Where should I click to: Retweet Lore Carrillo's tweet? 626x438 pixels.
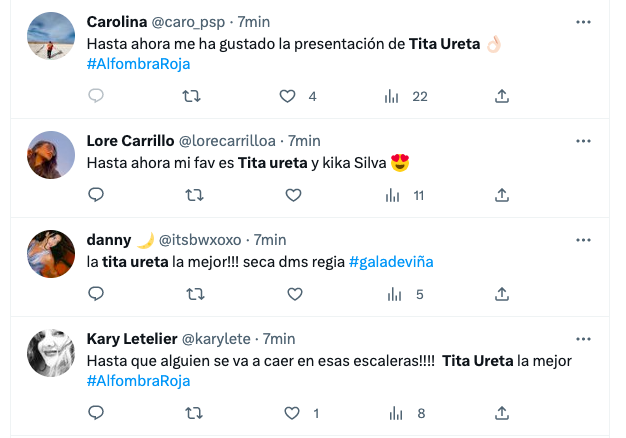coord(196,195)
